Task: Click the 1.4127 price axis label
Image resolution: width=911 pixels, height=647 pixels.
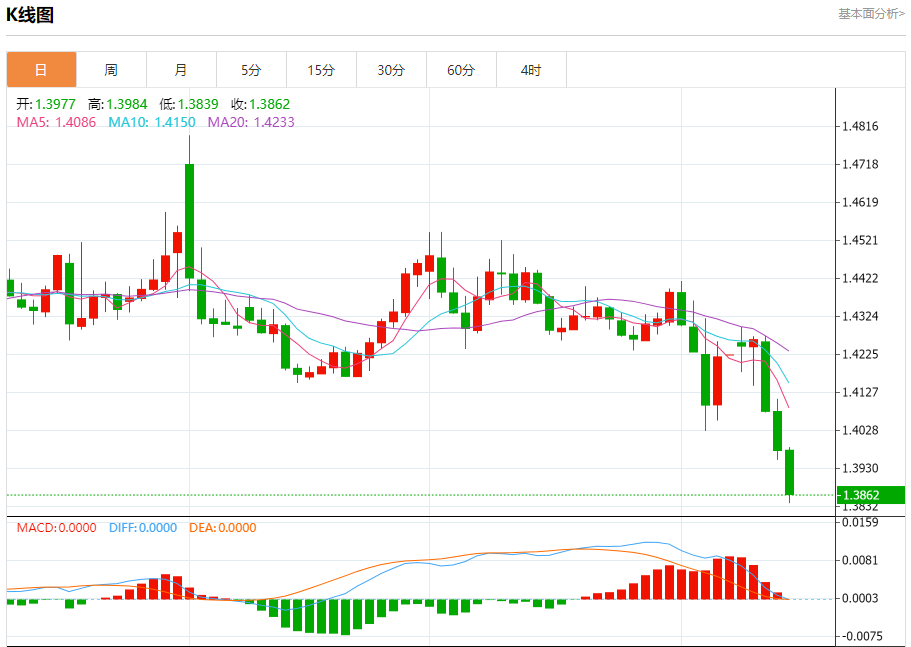Action: coord(860,392)
